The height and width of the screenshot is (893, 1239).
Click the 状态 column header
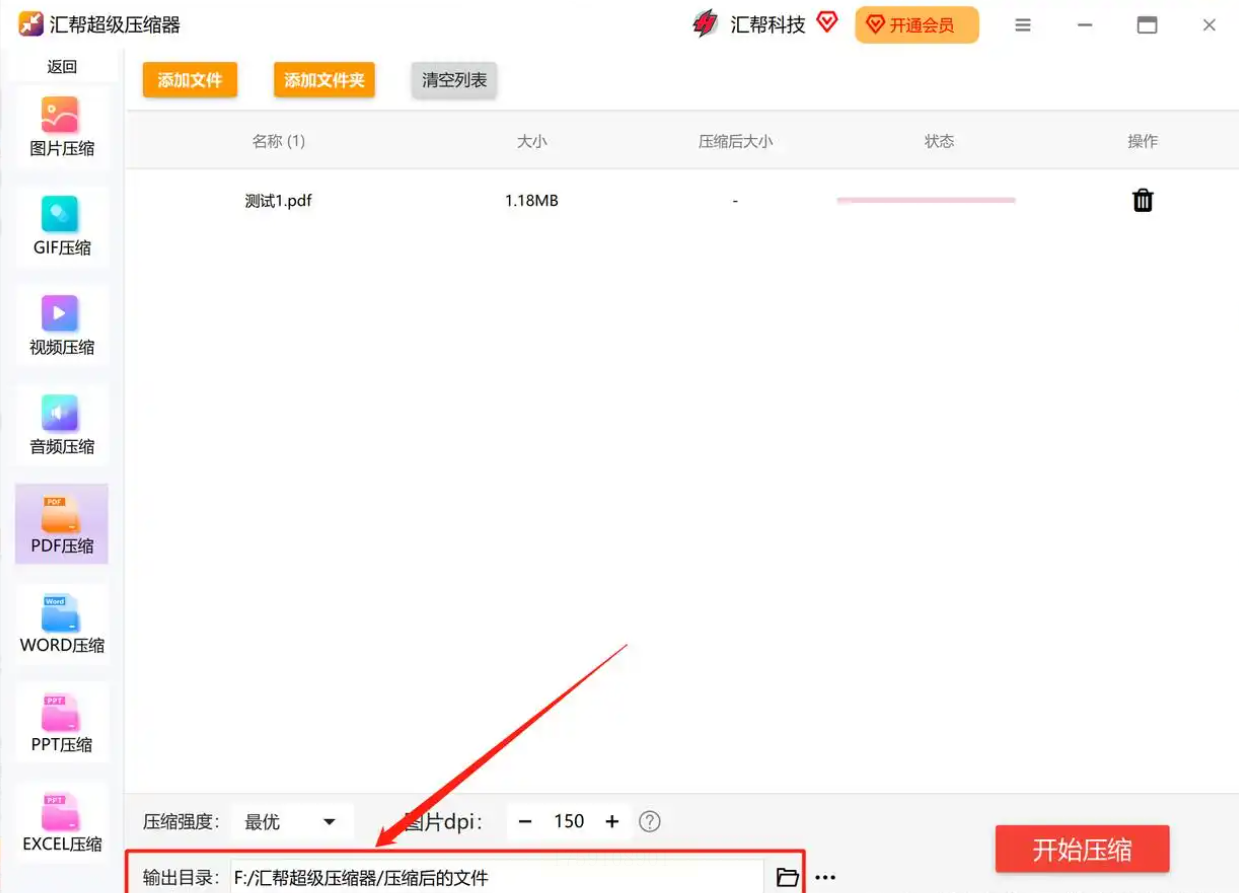(x=939, y=141)
